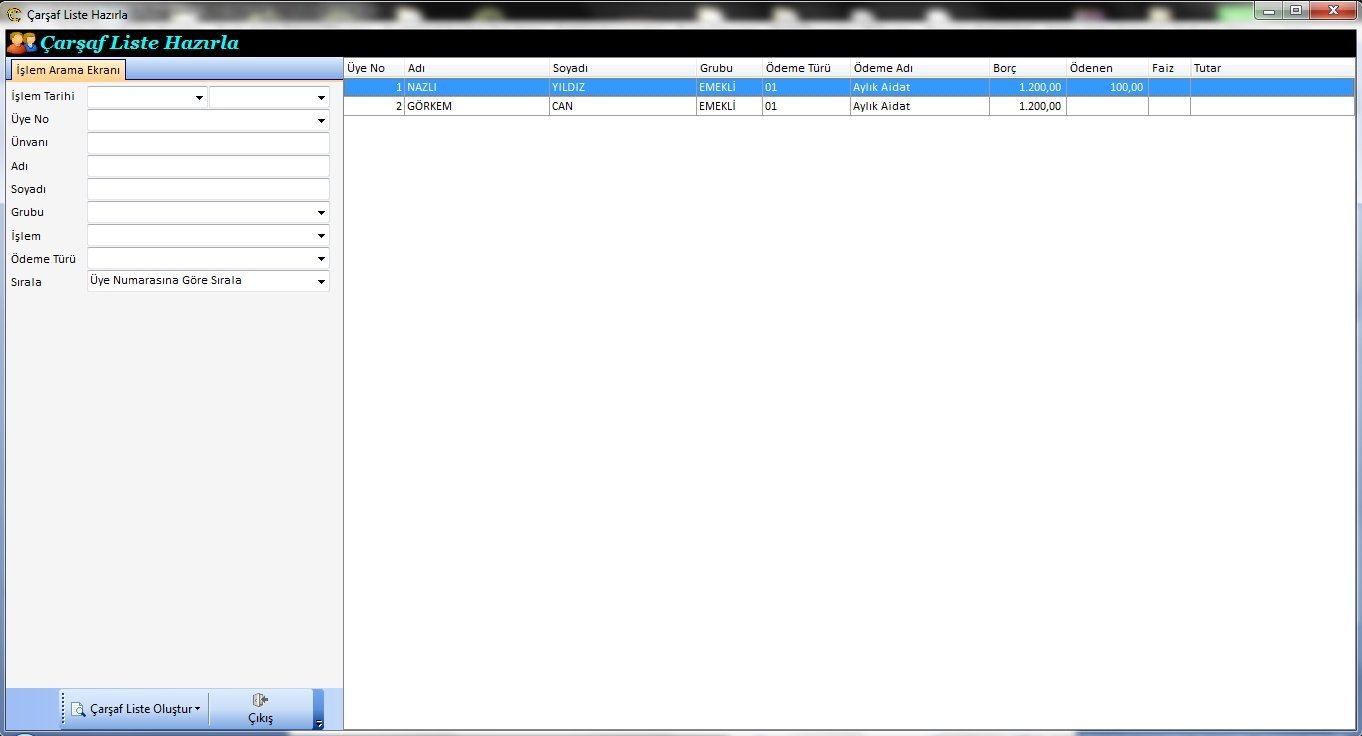The width and height of the screenshot is (1362, 736).
Task: Click the Çarşaf Liste Oluştur magnifier icon
Action: pos(78,709)
